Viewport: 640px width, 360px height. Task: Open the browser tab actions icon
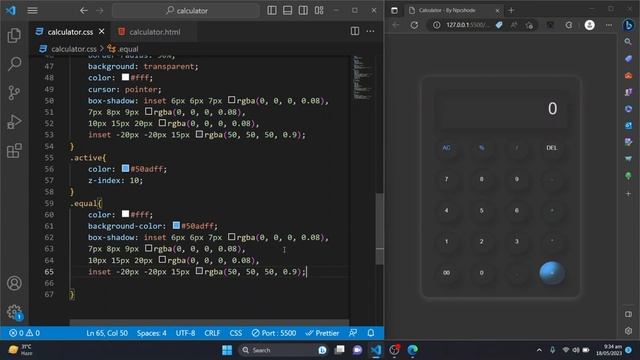pyautogui.click(x=394, y=10)
